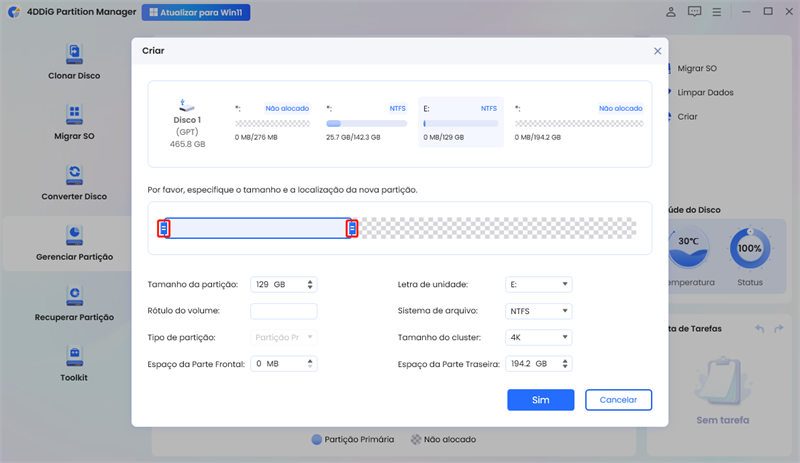Confirm with the Sim button
Viewport: 800px width, 463px height.
[x=540, y=400]
